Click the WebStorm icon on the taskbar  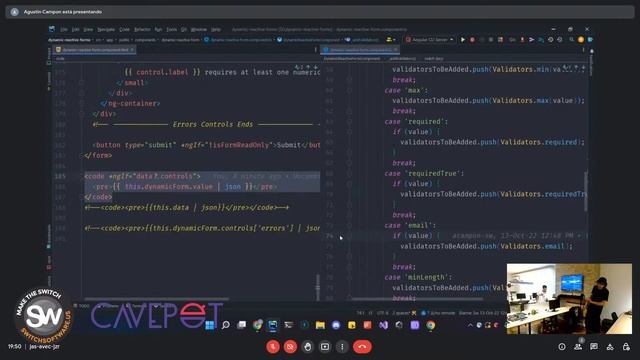point(273,325)
